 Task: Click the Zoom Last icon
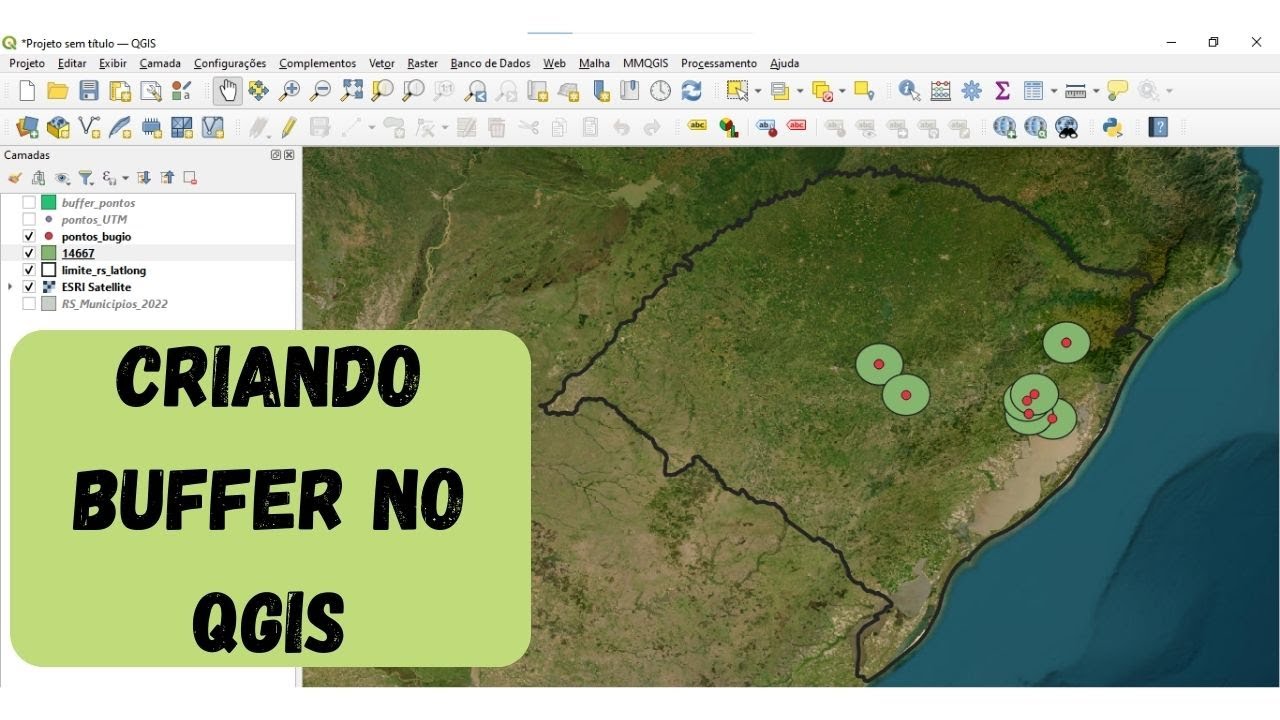tap(476, 91)
